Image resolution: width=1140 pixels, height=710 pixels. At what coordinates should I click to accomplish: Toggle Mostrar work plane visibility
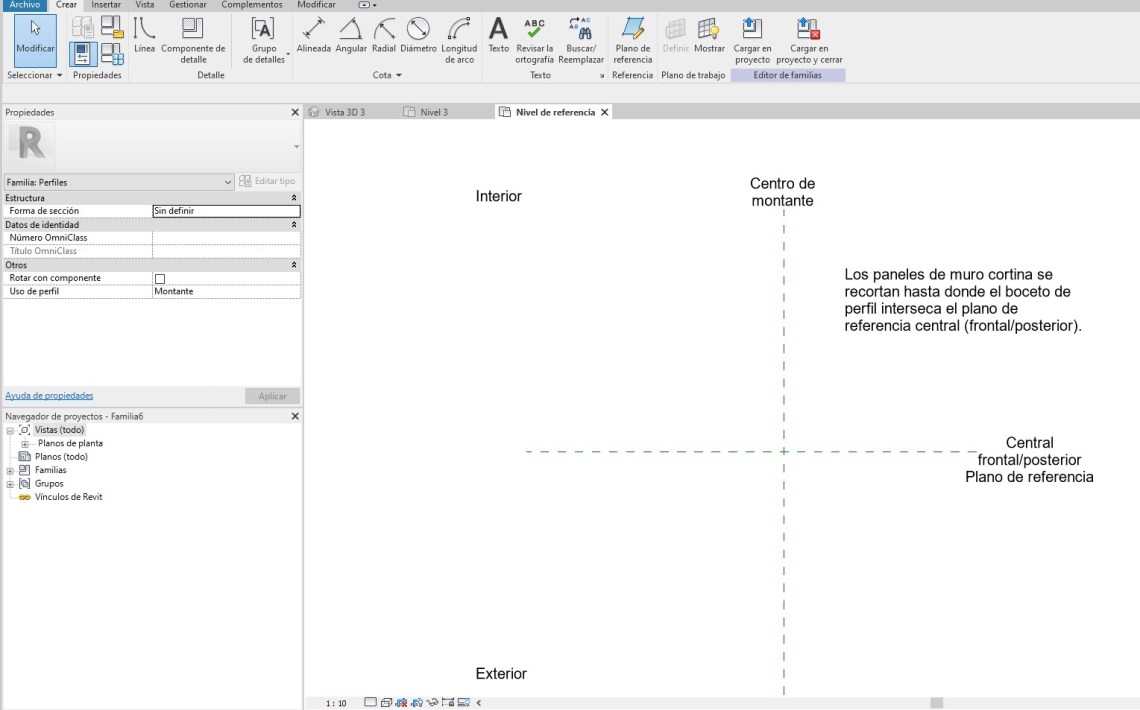(x=709, y=36)
